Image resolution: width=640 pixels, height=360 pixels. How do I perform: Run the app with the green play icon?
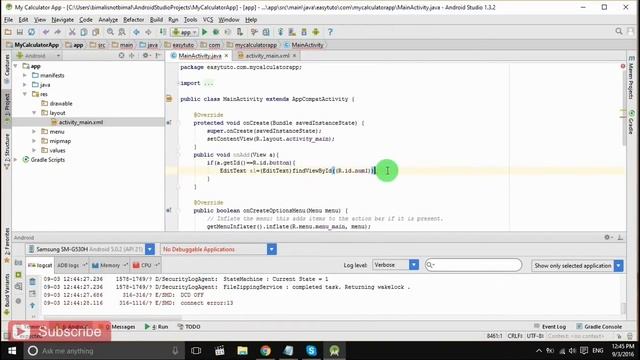click(204, 32)
